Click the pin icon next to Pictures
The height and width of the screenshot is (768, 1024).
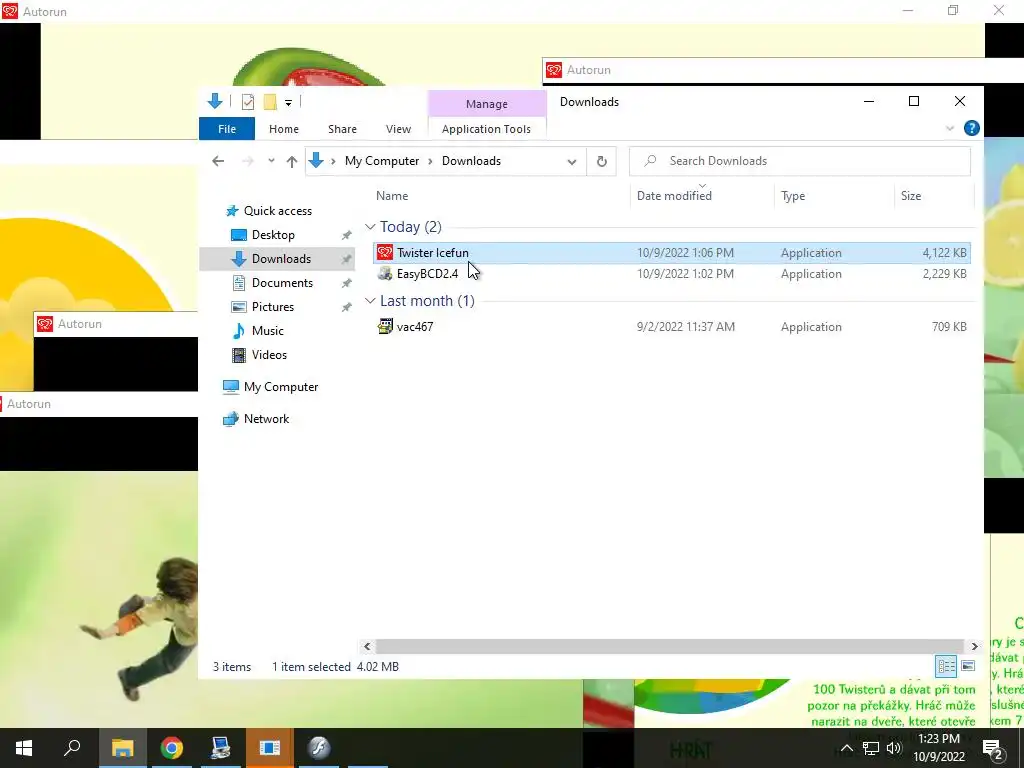[x=346, y=308]
